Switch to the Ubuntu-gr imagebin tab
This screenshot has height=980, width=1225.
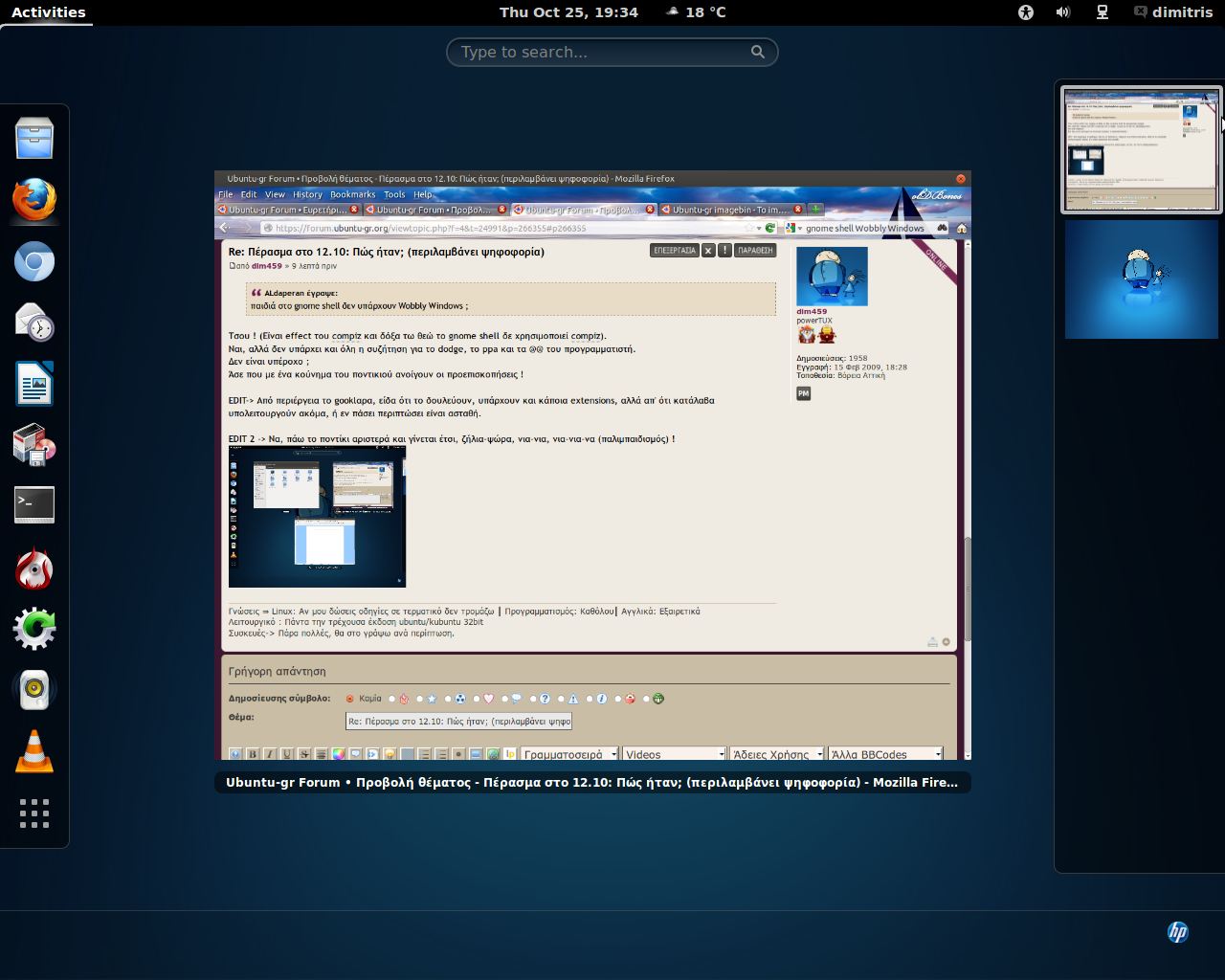pyautogui.click(x=728, y=210)
